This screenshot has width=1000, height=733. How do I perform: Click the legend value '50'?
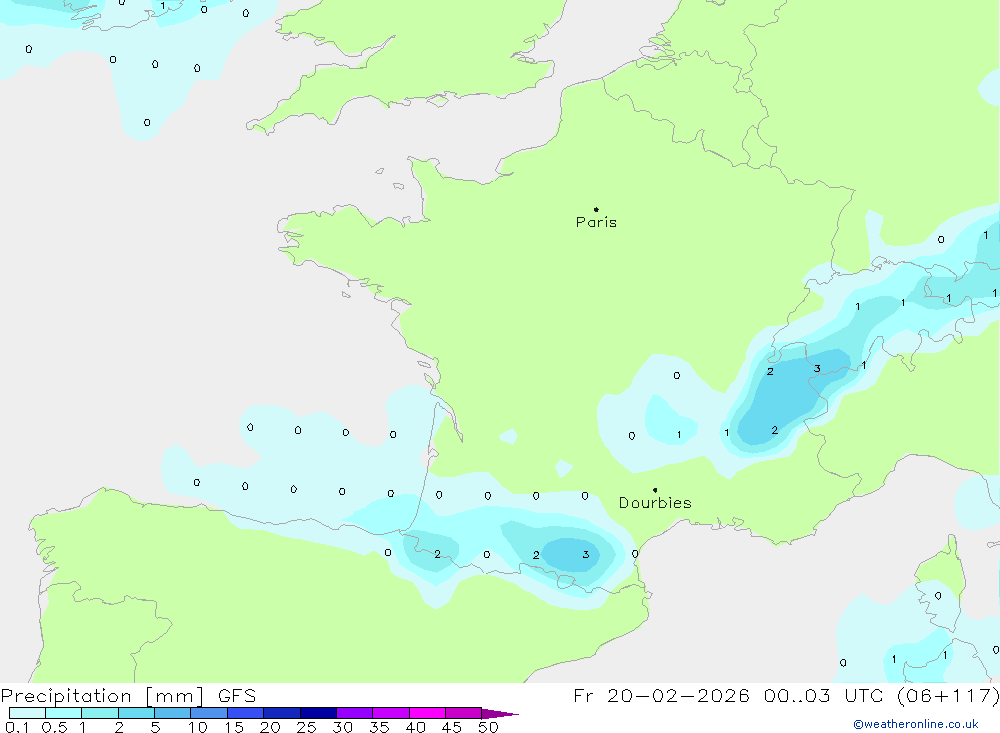pyautogui.click(x=488, y=727)
